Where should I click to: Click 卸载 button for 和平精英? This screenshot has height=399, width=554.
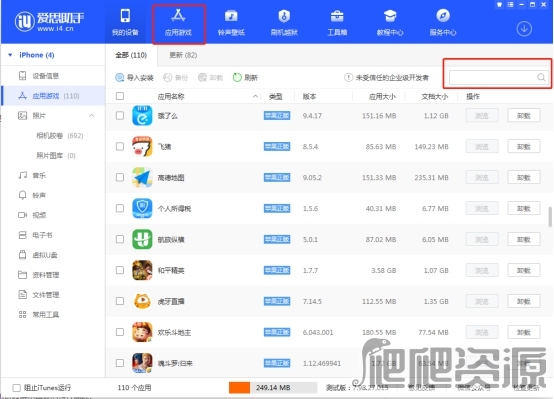click(524, 270)
